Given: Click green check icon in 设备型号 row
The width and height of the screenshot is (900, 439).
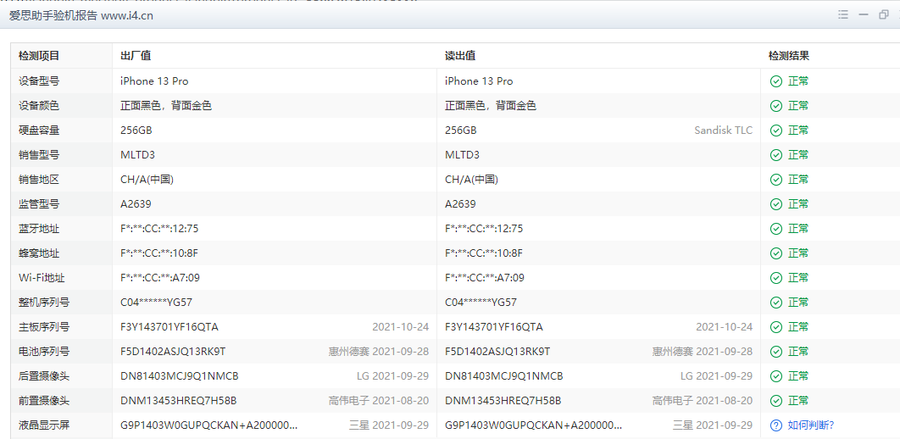Looking at the screenshot, I should click(775, 81).
